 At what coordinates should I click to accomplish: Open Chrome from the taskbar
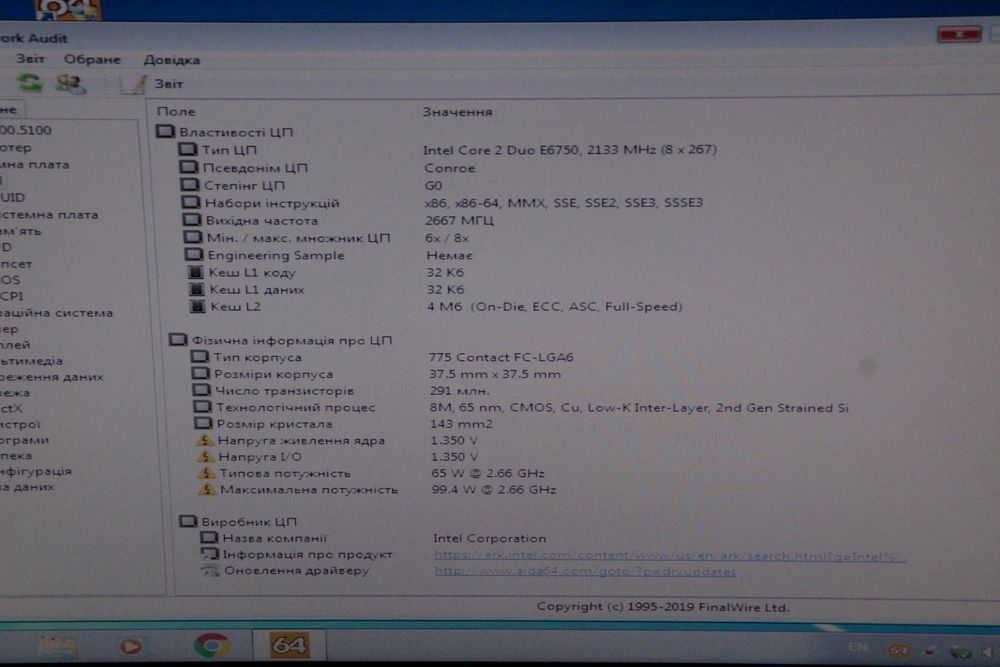[212, 645]
